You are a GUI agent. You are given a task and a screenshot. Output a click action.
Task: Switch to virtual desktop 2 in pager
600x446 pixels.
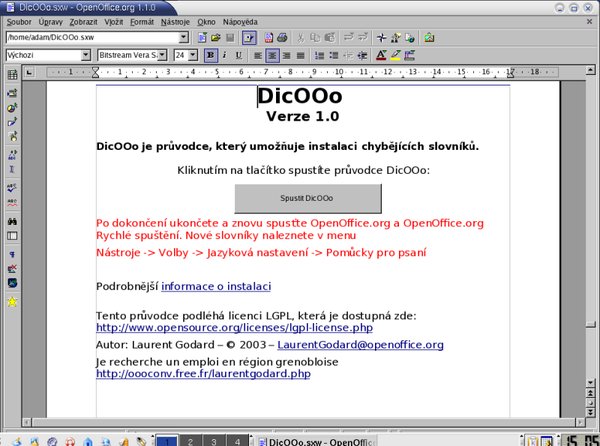coord(190,441)
